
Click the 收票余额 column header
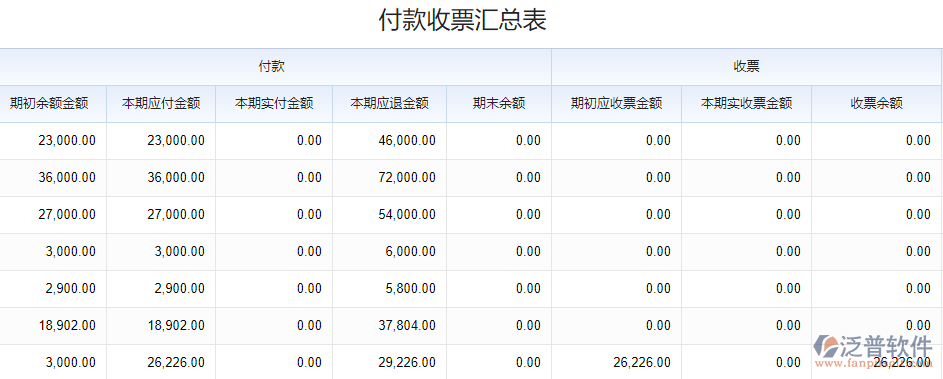tap(876, 103)
